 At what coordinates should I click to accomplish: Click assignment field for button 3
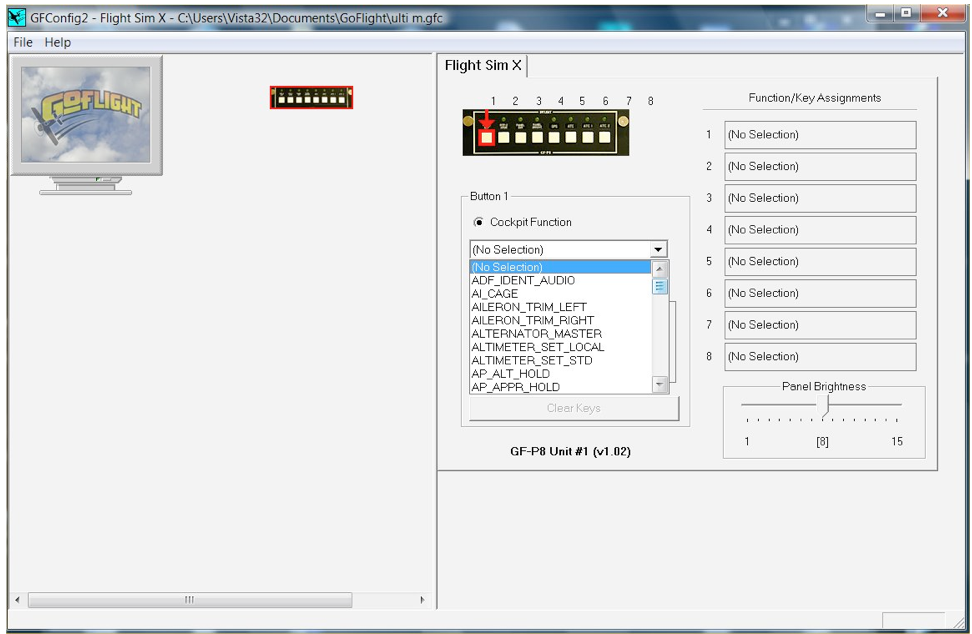click(820, 198)
